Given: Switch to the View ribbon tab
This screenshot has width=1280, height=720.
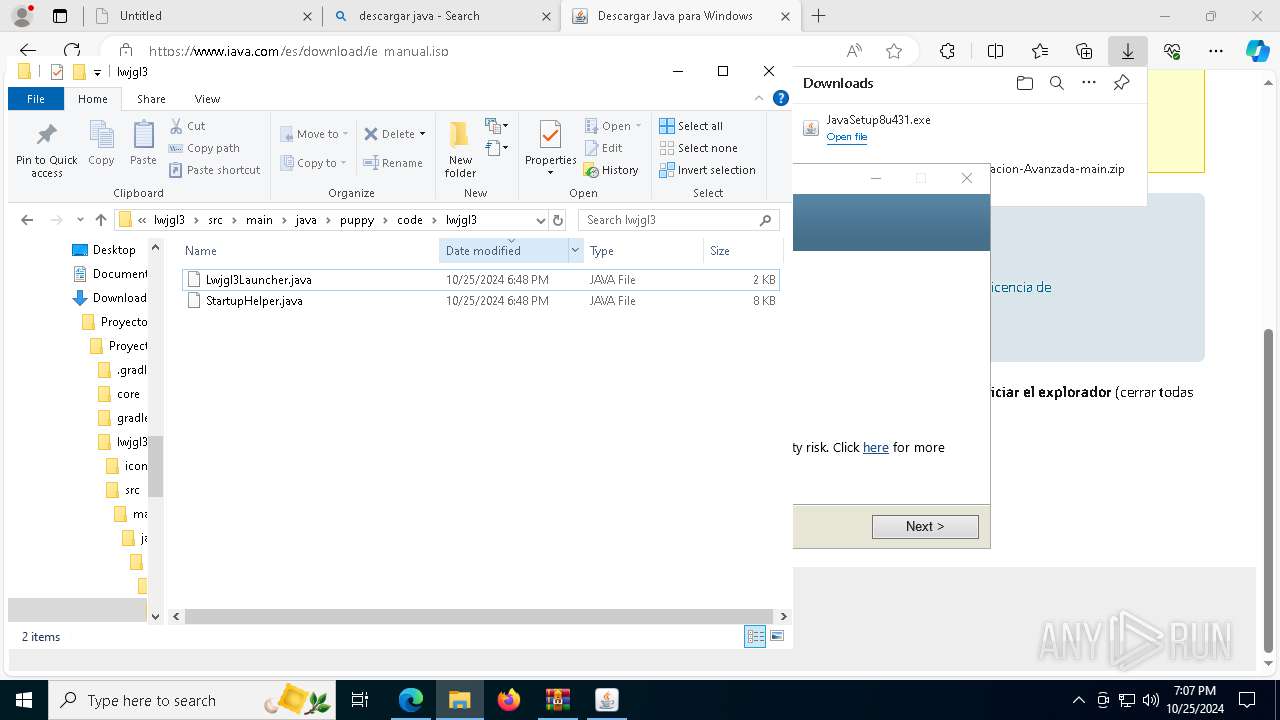Looking at the screenshot, I should [207, 99].
